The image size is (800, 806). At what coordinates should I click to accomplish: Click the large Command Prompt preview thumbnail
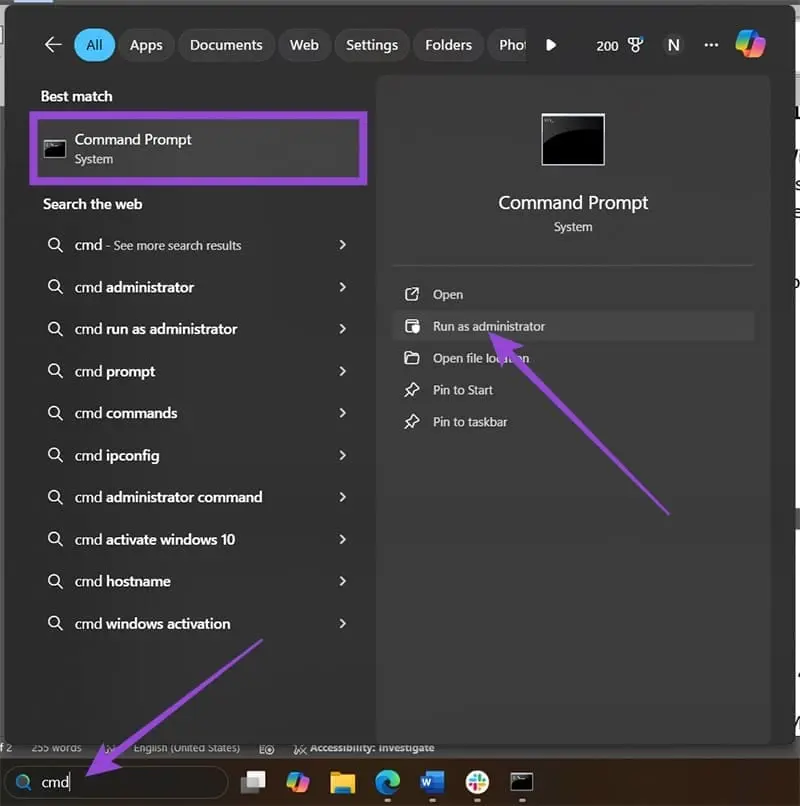573,139
